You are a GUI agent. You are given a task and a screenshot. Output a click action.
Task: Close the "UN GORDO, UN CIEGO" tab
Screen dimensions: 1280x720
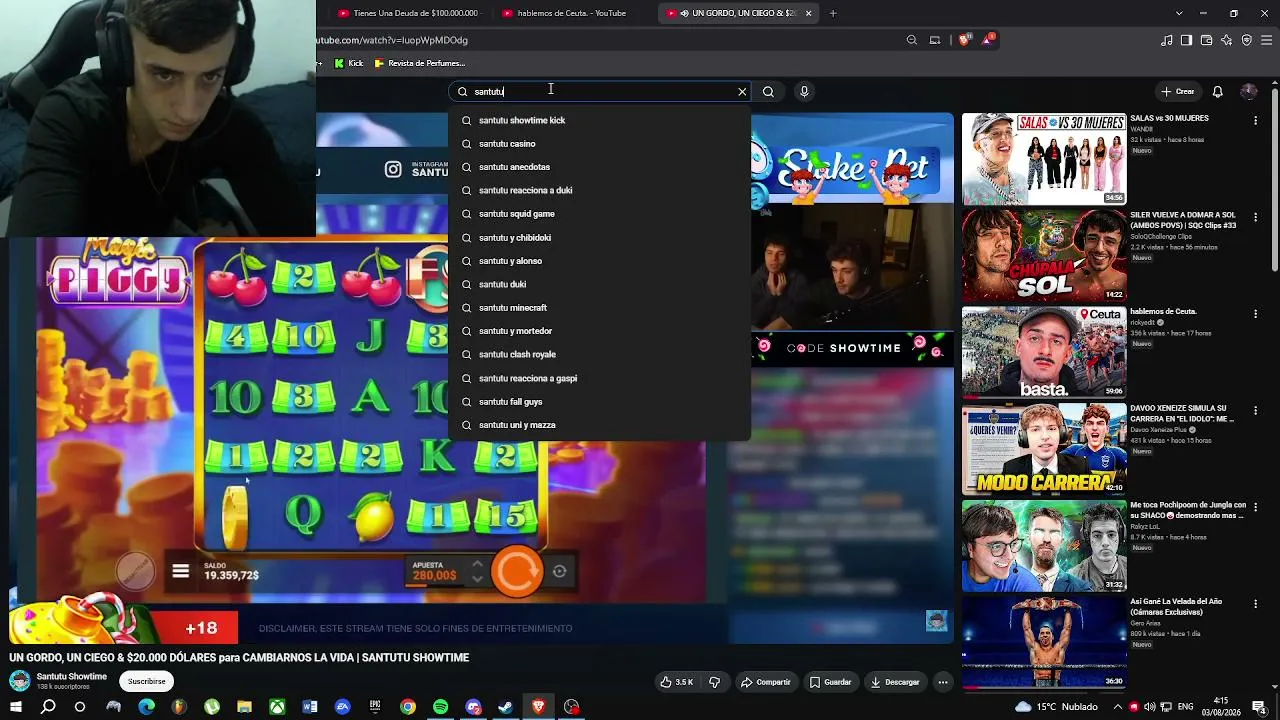[808, 13]
